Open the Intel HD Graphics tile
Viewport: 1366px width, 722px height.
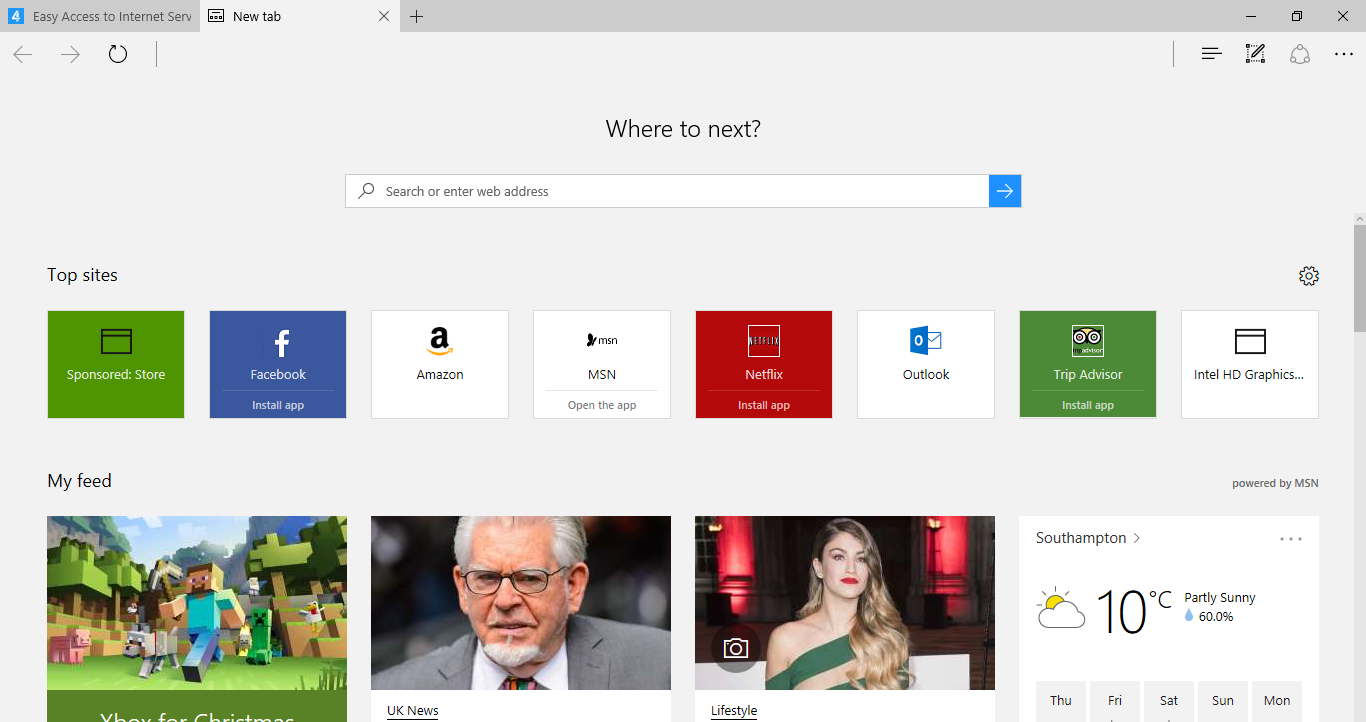1250,364
